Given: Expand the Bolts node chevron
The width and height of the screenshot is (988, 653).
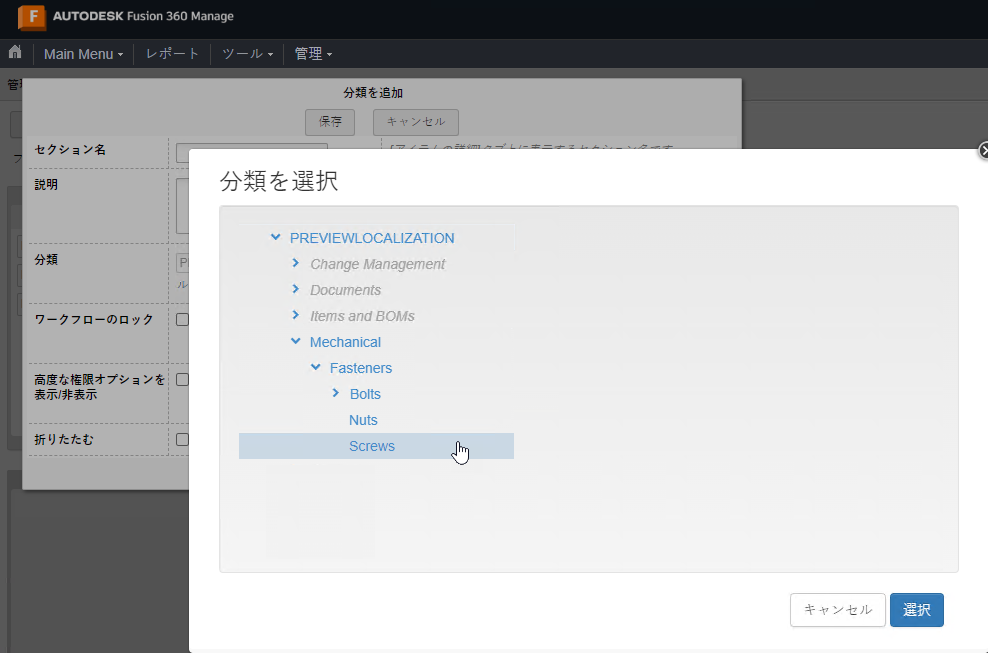Looking at the screenshot, I should [336, 393].
